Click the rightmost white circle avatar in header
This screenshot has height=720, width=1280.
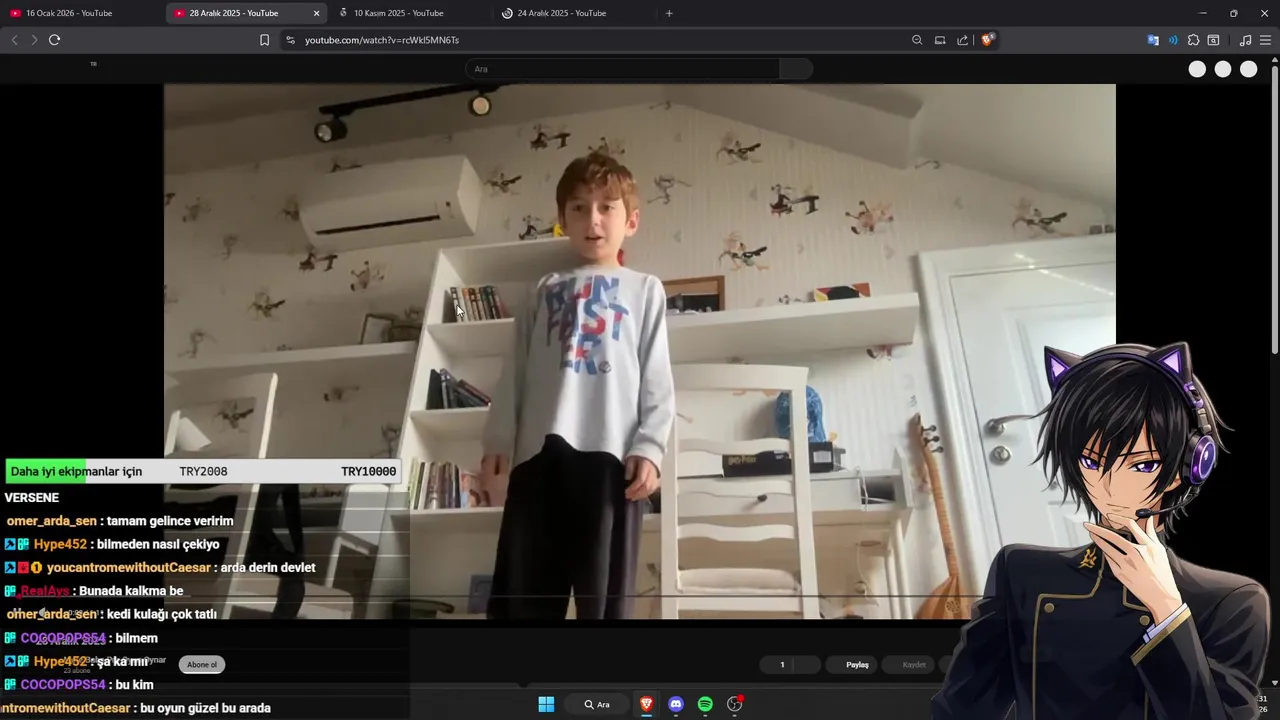[1249, 69]
